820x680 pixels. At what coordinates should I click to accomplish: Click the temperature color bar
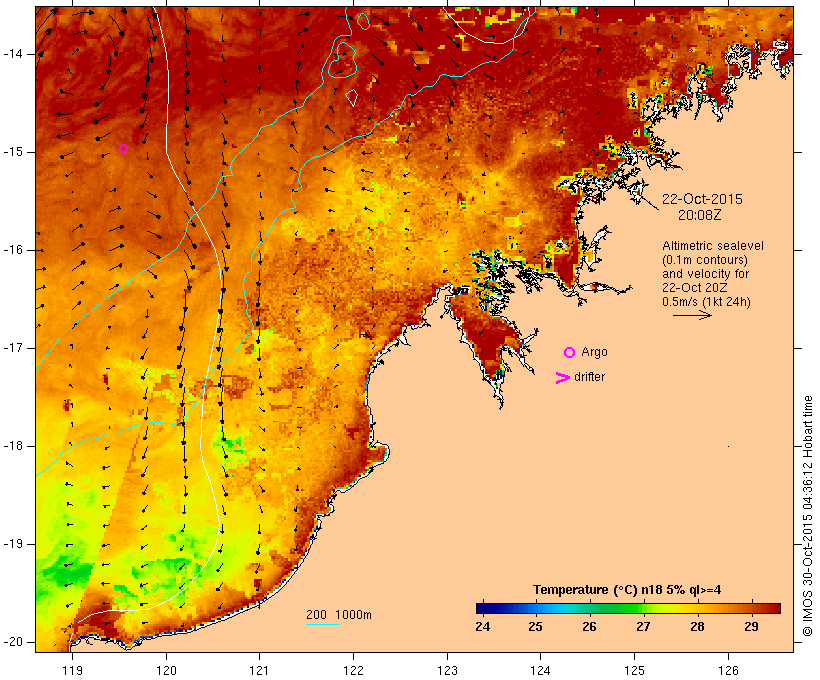[x=628, y=608]
